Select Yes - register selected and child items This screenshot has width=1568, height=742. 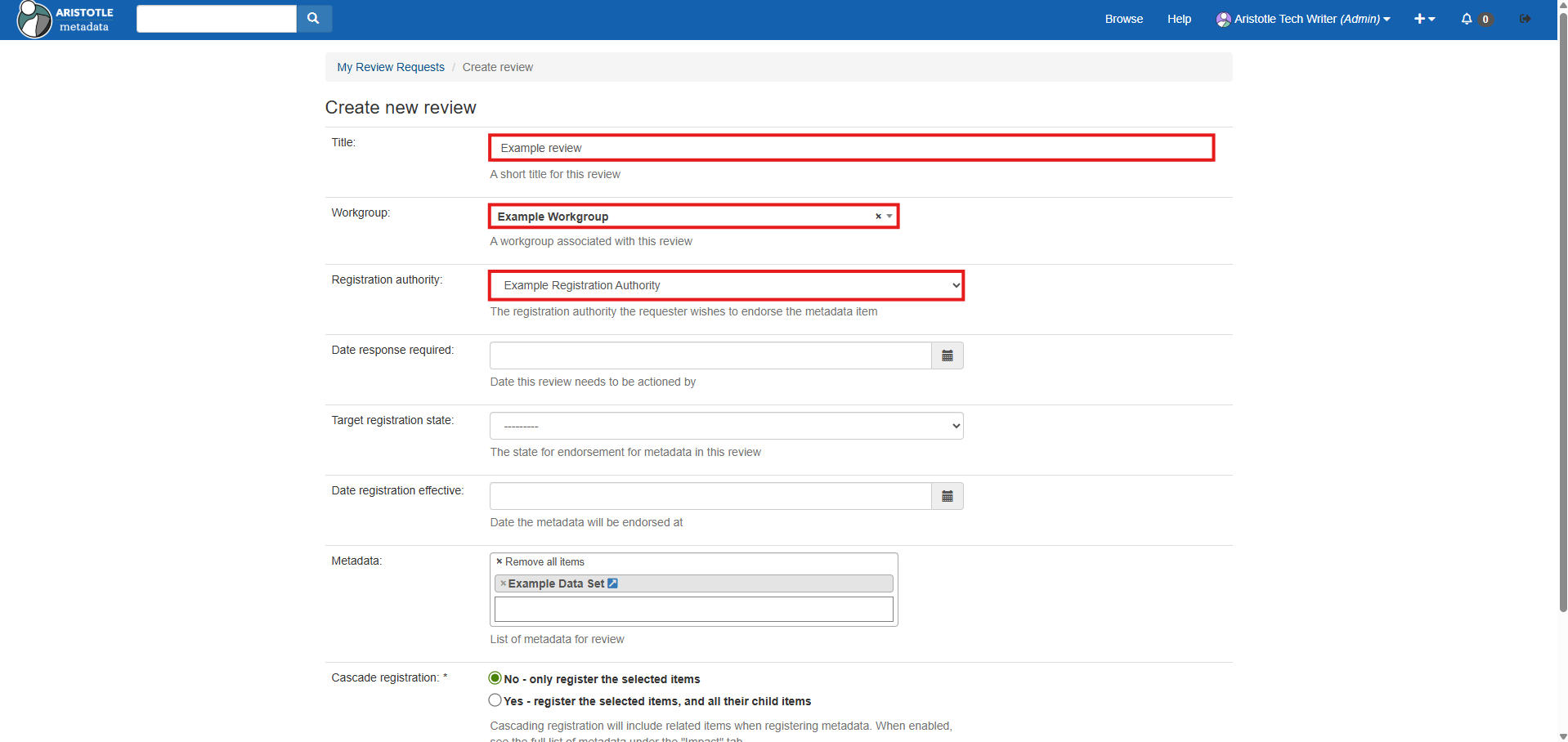tap(495, 700)
